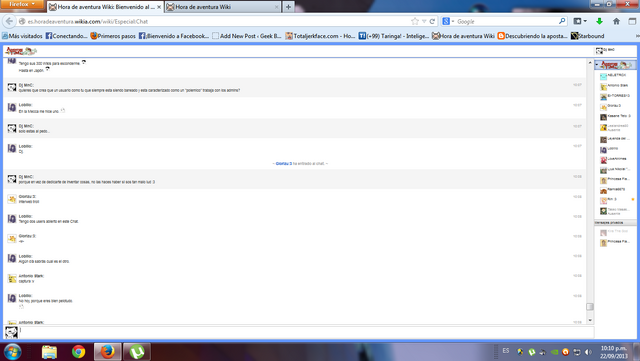Click Antonio Stark avatar on 'captura' message

(x=12, y=279)
